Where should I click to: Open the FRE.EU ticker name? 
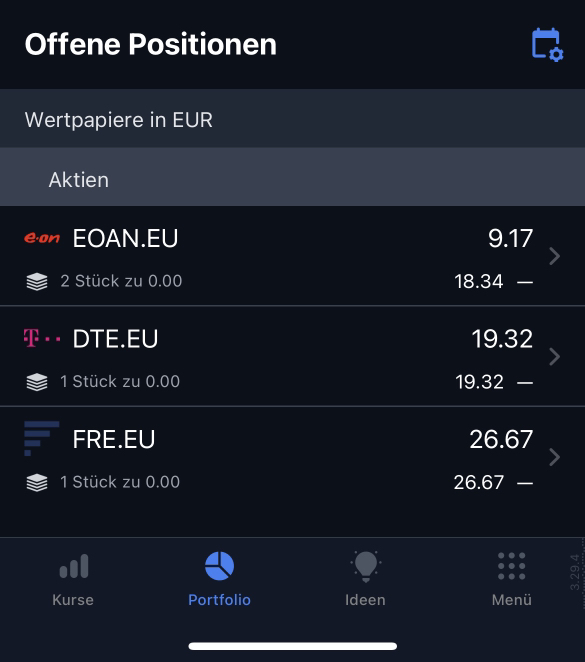coord(114,439)
